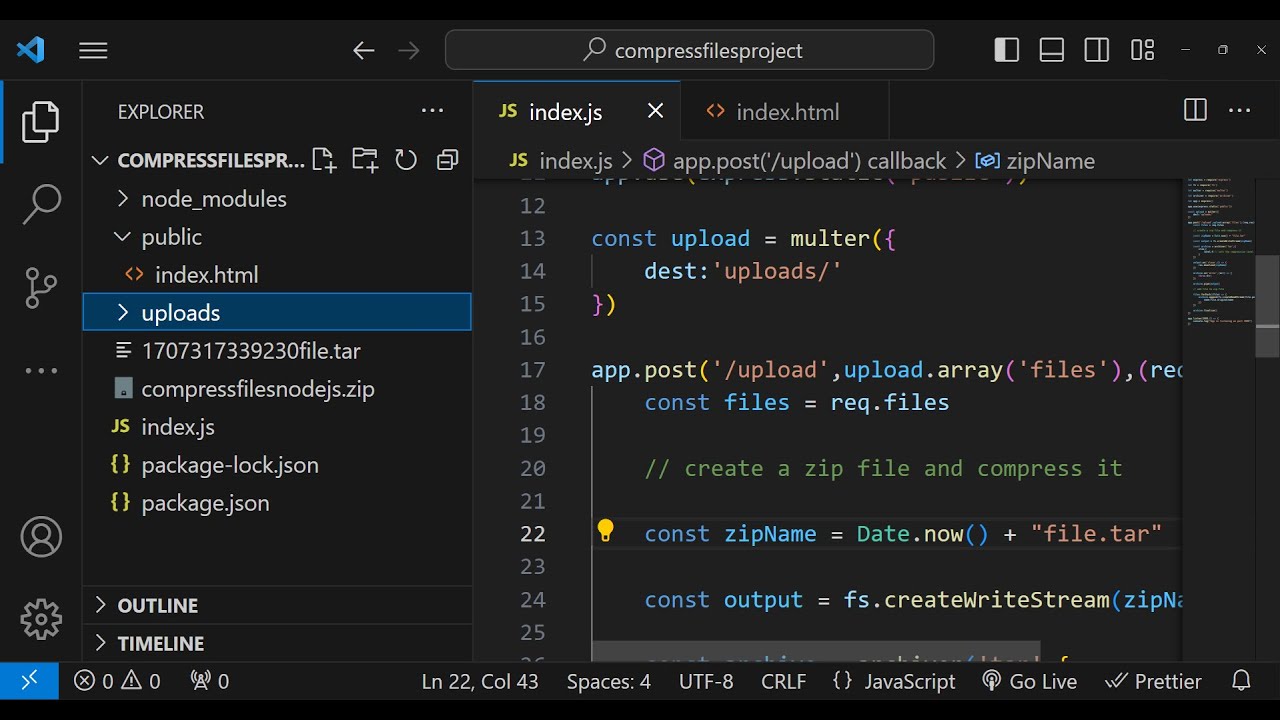Image resolution: width=1280 pixels, height=720 pixels.
Task: Open the Search view in activity bar
Action: 41,204
